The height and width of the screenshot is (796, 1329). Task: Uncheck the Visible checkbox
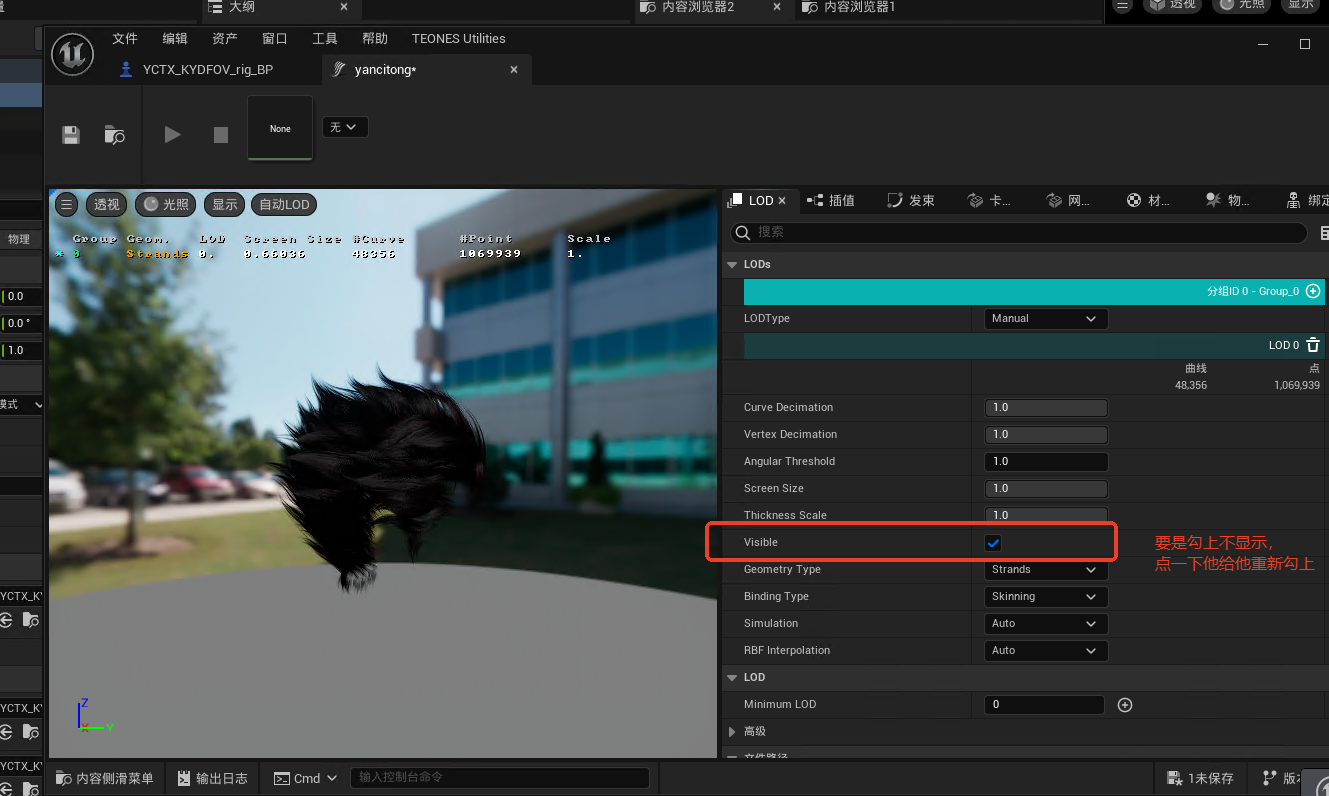pos(993,543)
